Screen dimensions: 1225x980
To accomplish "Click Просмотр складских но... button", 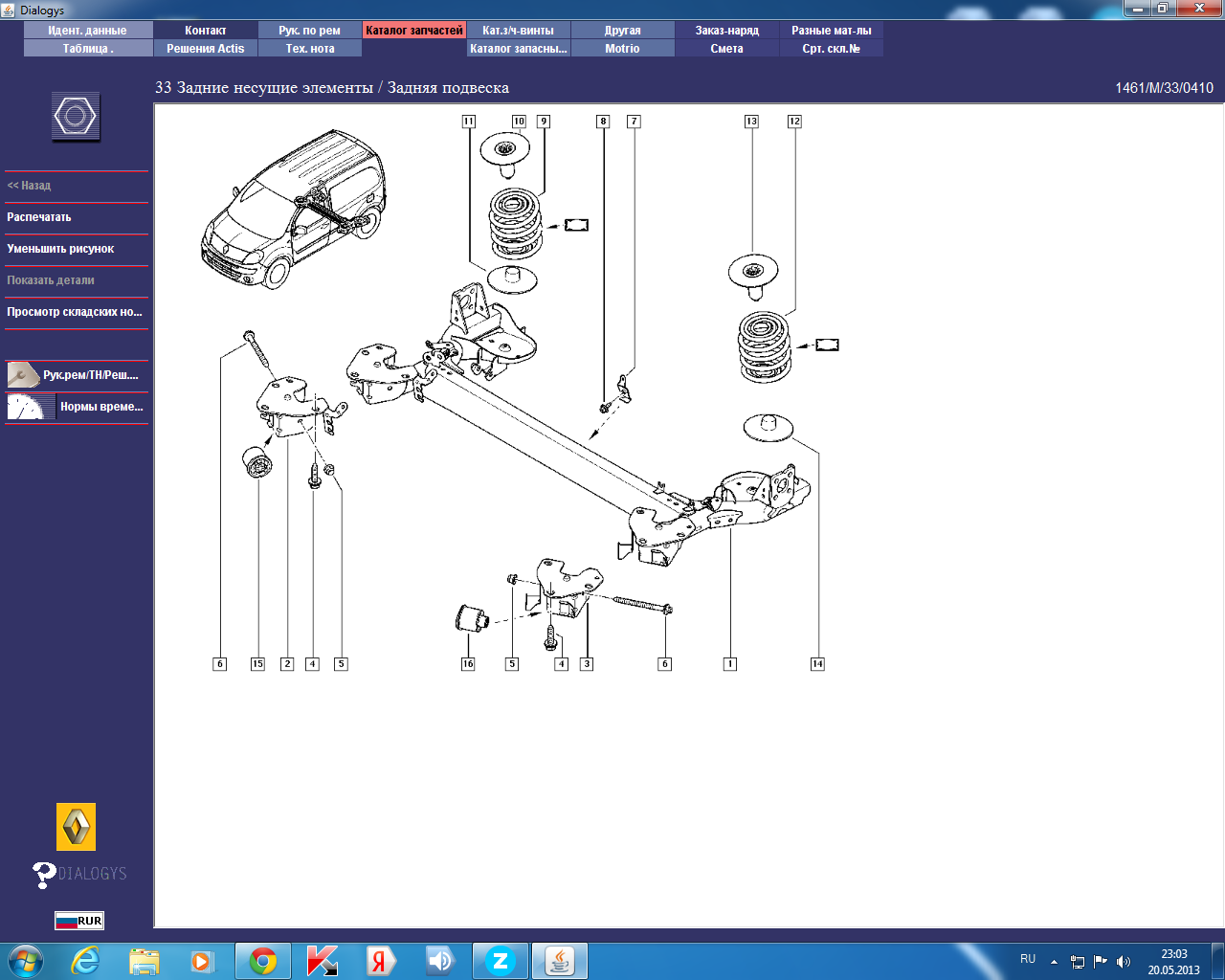I will pyautogui.click(x=77, y=312).
